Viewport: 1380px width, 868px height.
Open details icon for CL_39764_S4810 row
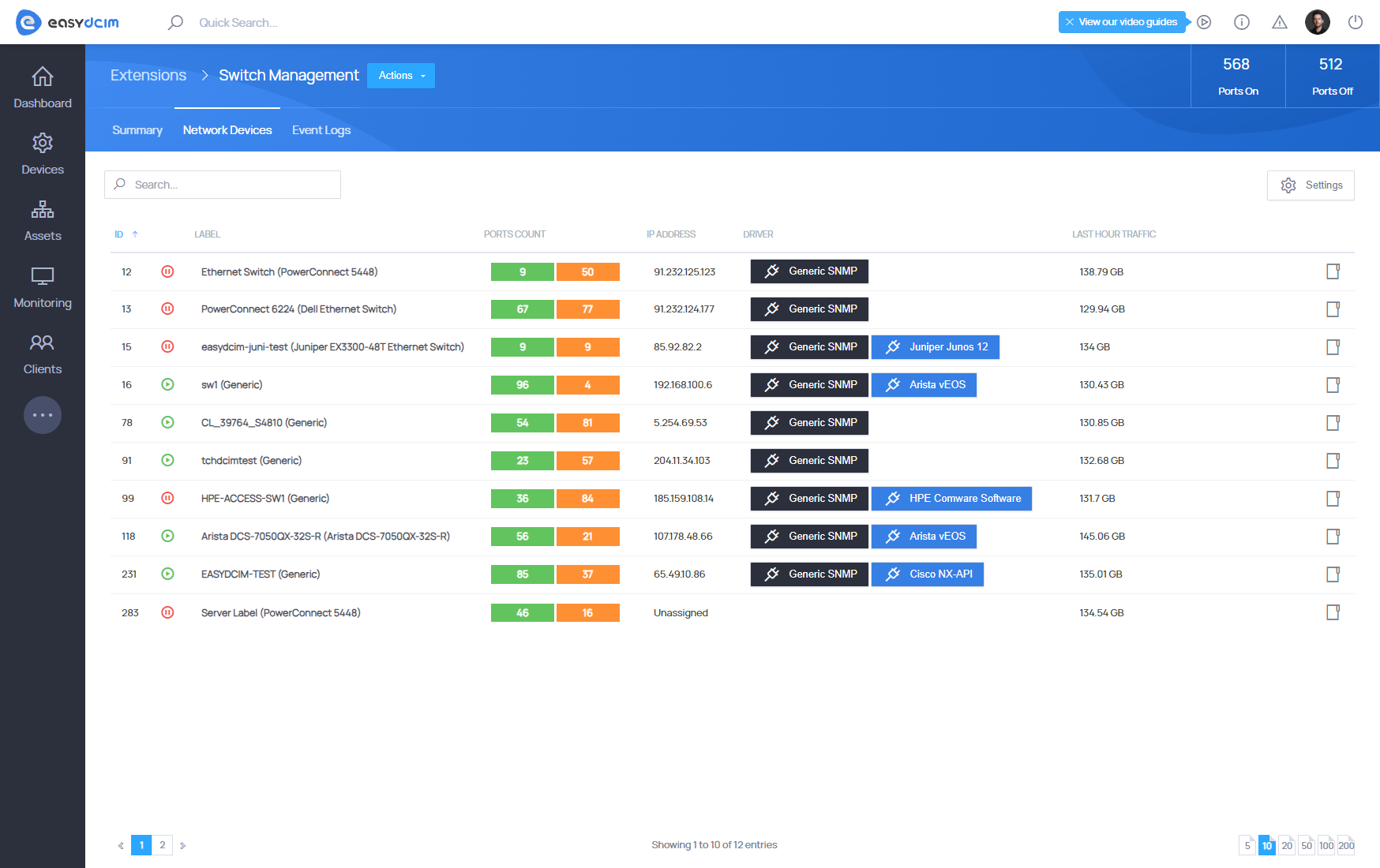(x=1333, y=423)
